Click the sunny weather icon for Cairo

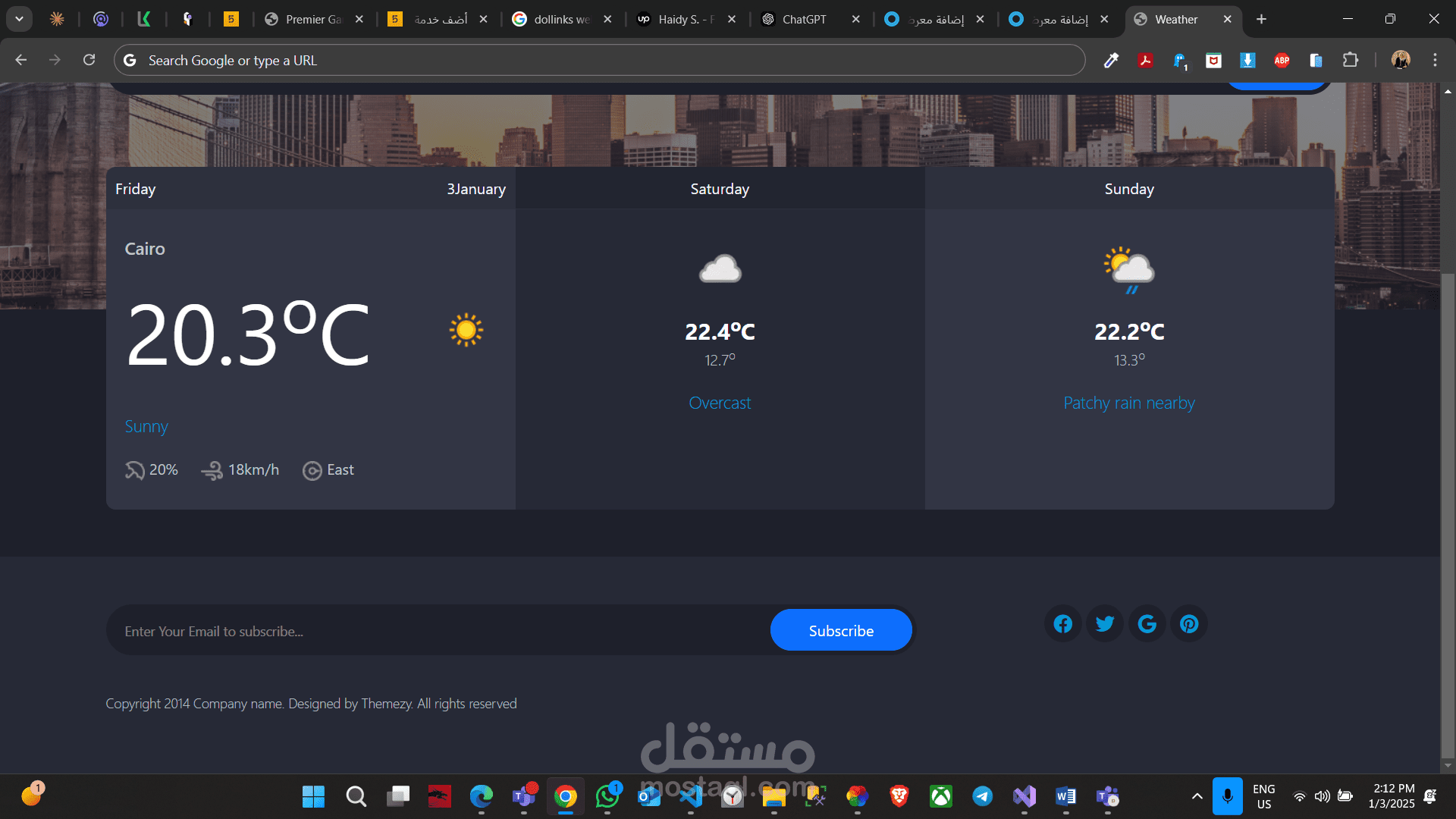[466, 330]
